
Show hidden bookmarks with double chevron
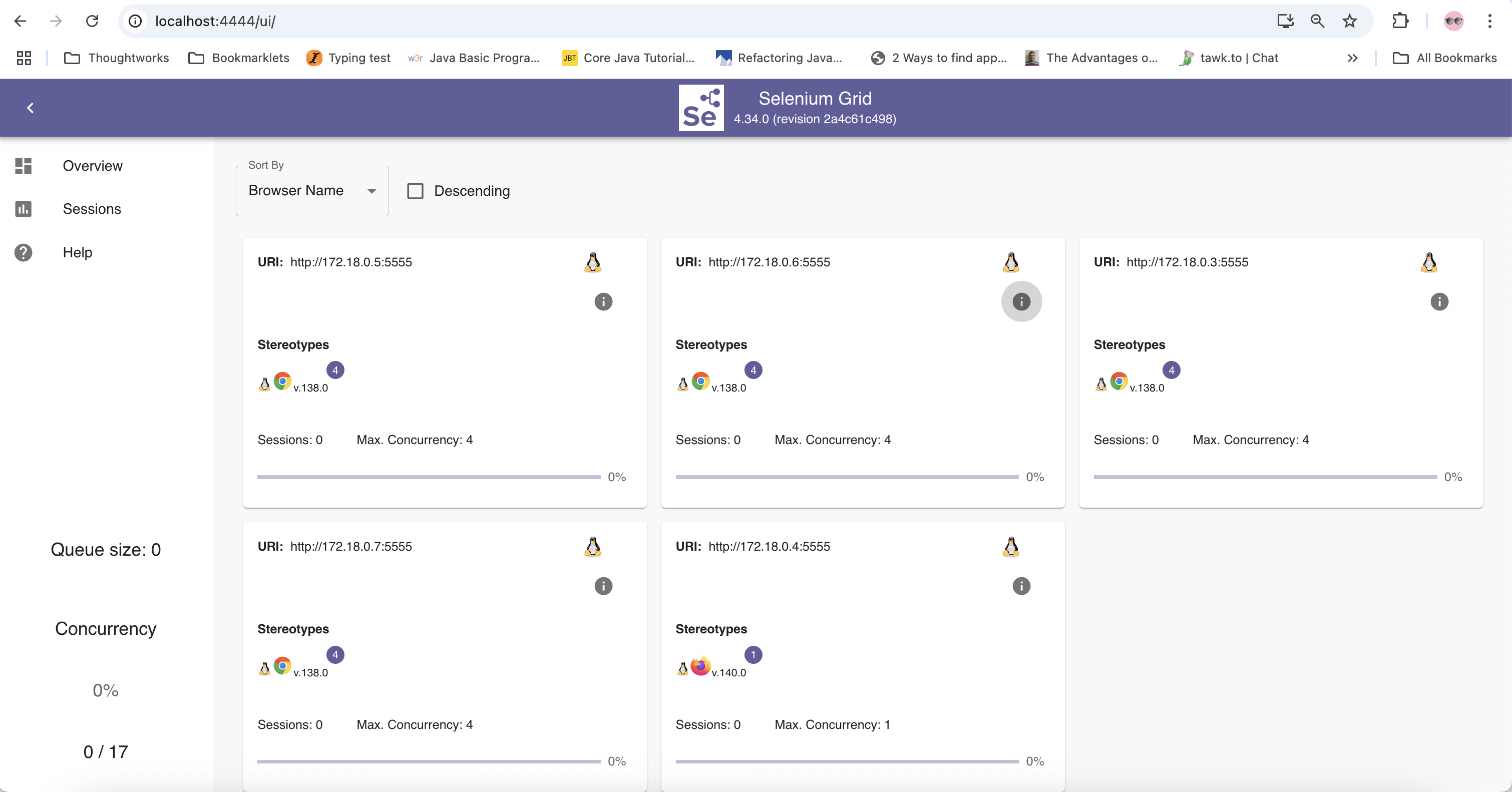pos(1352,58)
